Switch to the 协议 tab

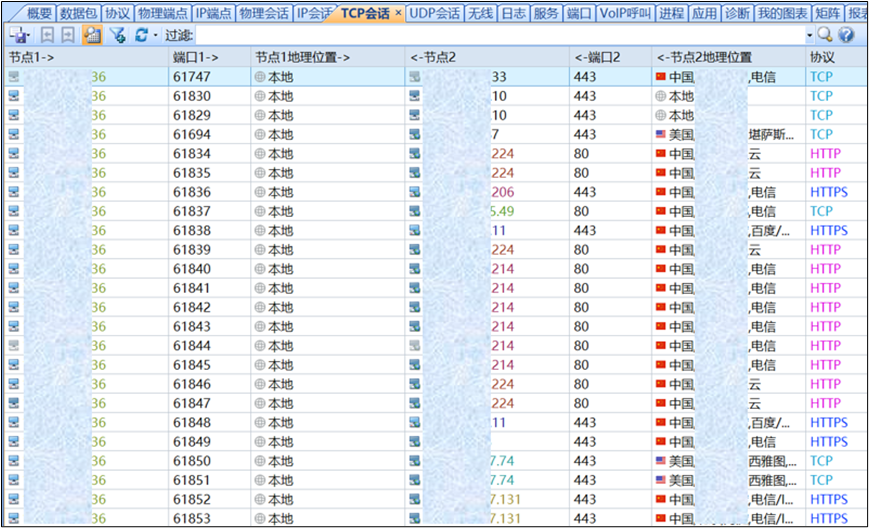(x=117, y=13)
